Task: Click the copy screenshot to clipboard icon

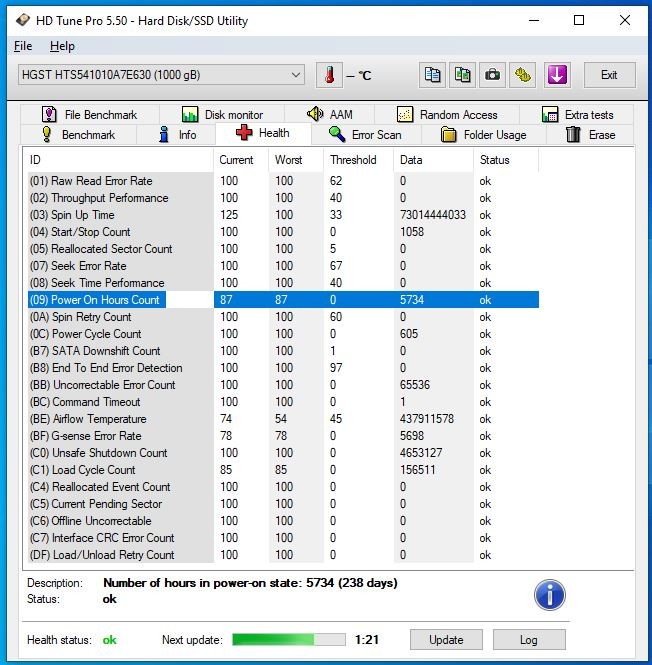Action: click(462, 75)
